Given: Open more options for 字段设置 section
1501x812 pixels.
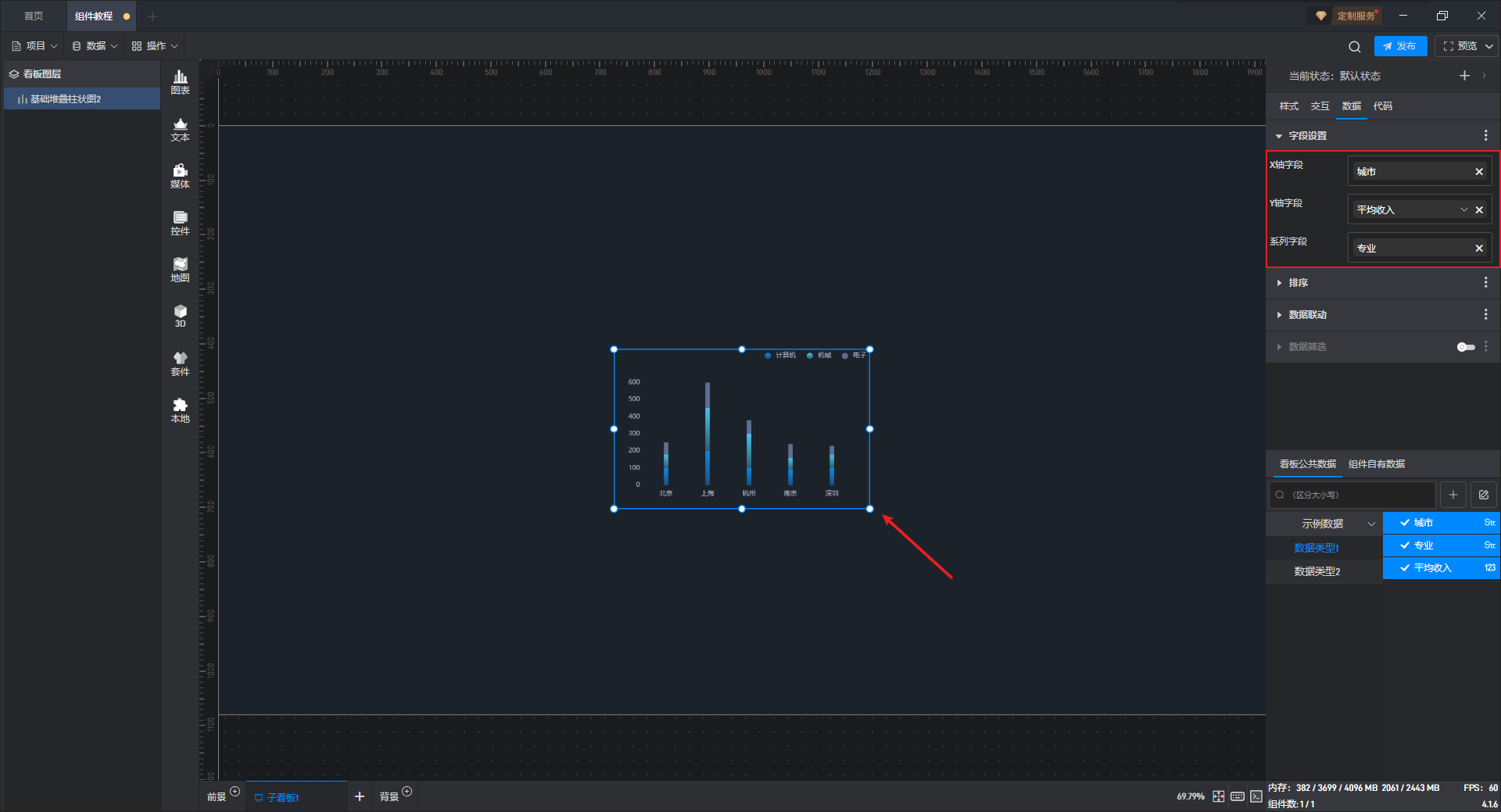Looking at the screenshot, I should [x=1485, y=136].
